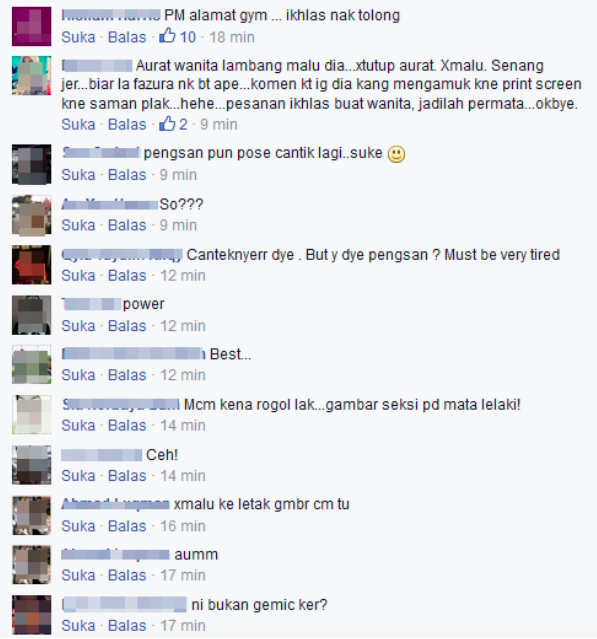Click the smiley emoticon after 'suke'
597x639 pixels.
pos(396,154)
